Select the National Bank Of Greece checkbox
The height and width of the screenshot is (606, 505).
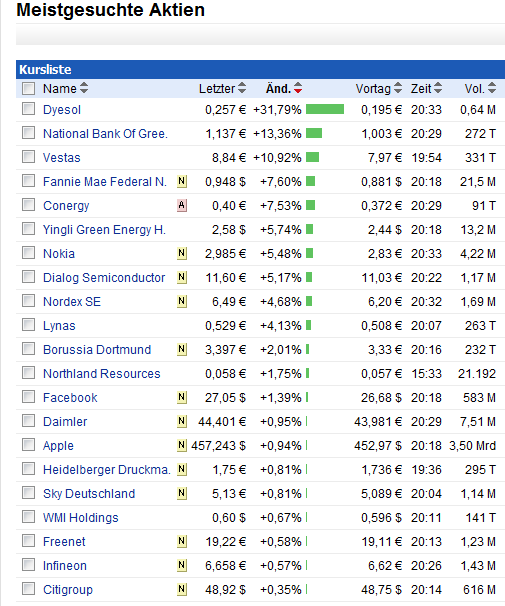pos(29,133)
